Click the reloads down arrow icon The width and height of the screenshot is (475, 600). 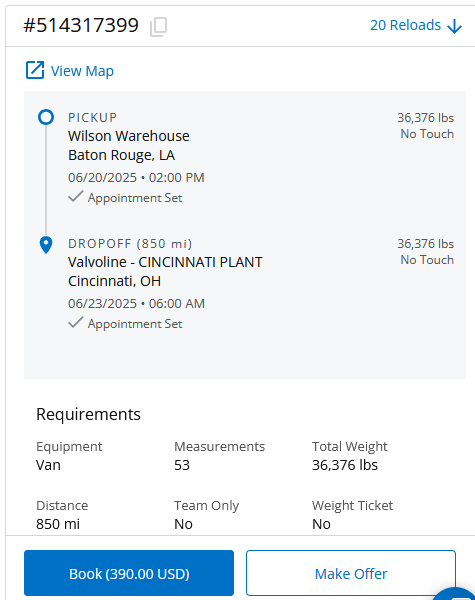(455, 26)
